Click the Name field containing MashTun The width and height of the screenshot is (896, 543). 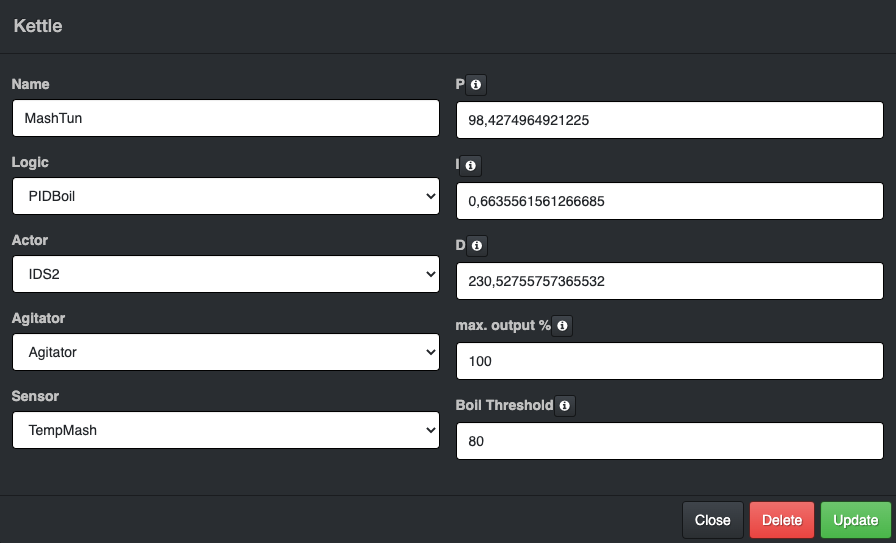pyautogui.click(x=226, y=118)
